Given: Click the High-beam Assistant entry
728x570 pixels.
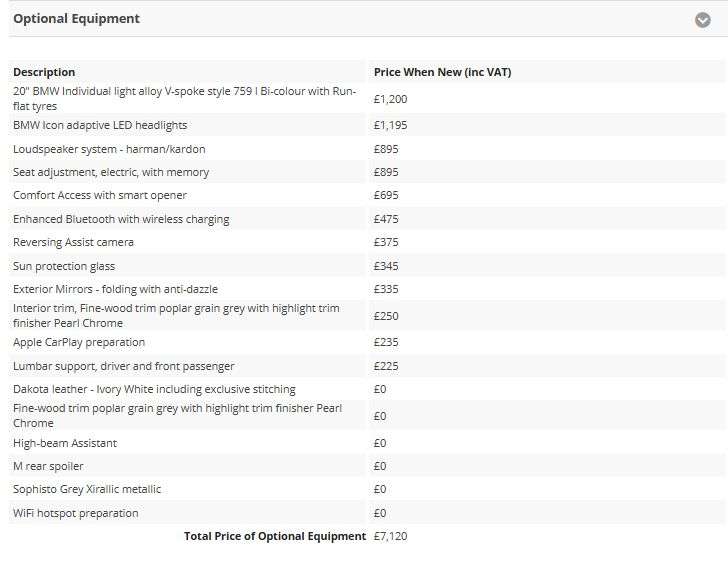Looking at the screenshot, I should [x=65, y=443].
